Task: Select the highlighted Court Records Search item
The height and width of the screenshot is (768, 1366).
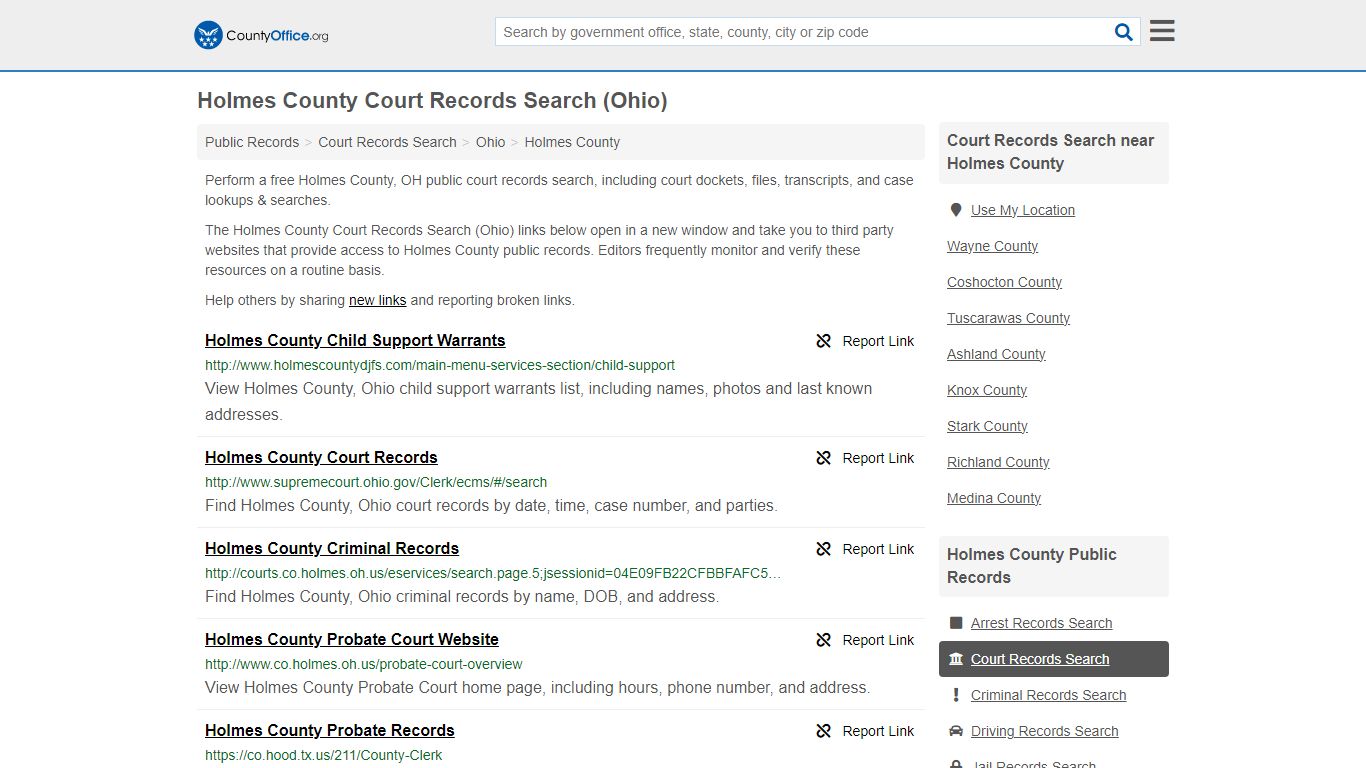Action: tap(1054, 659)
